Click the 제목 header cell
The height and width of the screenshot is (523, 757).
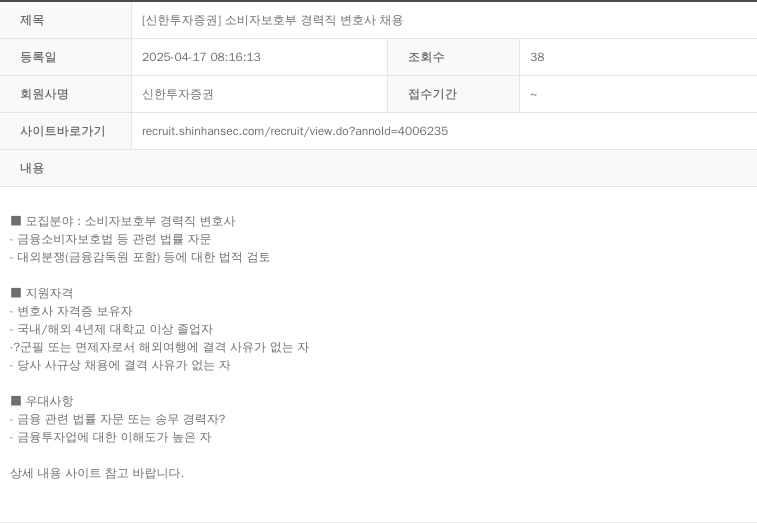click(66, 20)
